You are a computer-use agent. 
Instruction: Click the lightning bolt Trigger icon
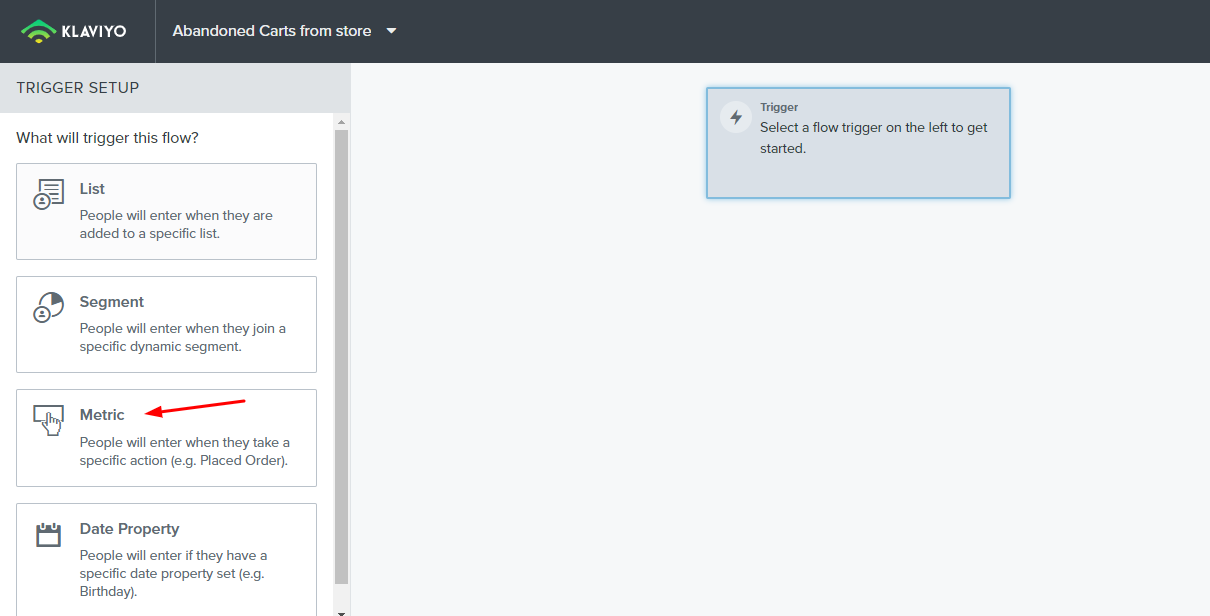[736, 117]
